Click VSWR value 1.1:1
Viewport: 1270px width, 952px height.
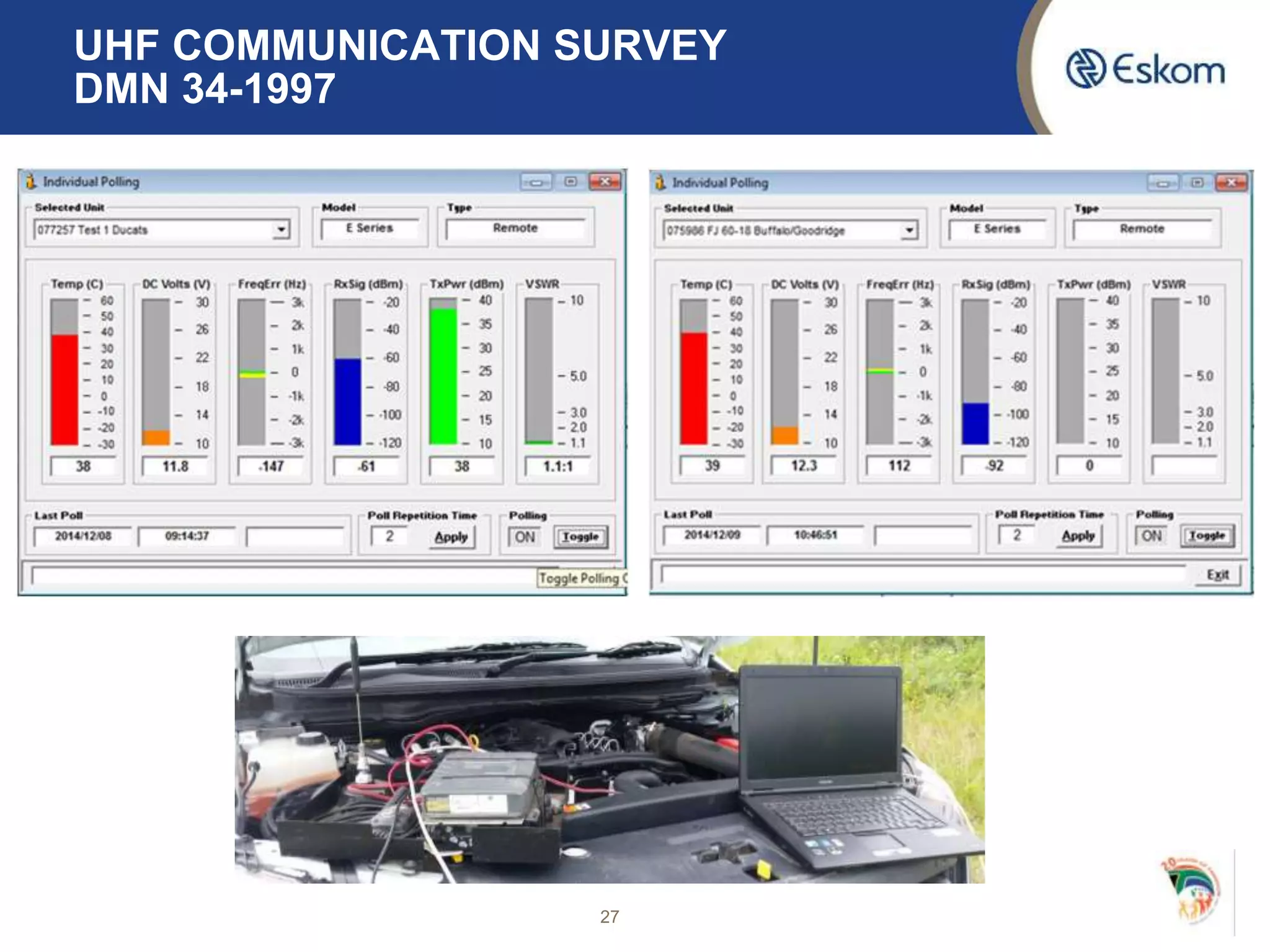[x=557, y=466]
